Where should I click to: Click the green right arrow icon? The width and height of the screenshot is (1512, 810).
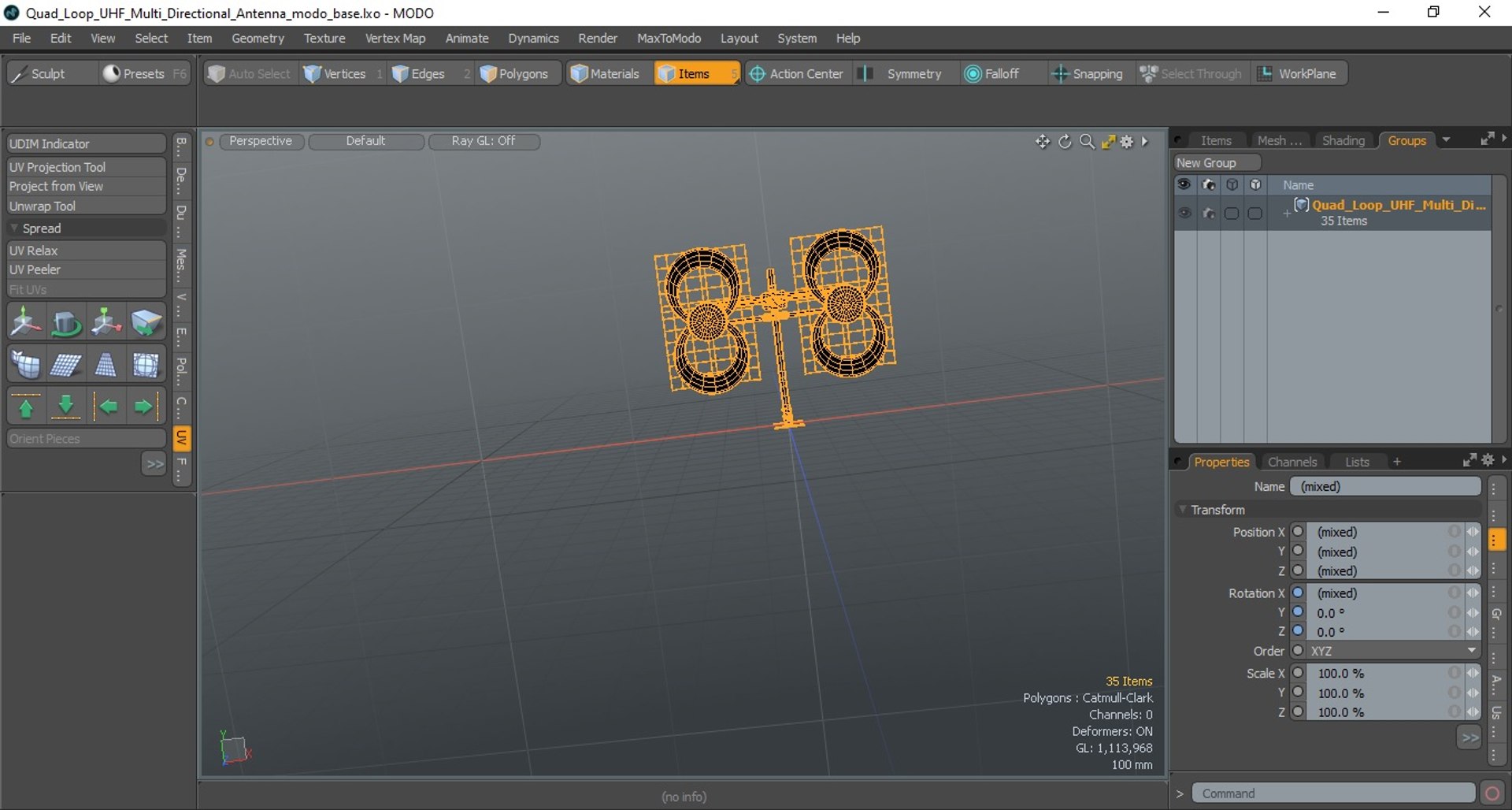pos(144,407)
